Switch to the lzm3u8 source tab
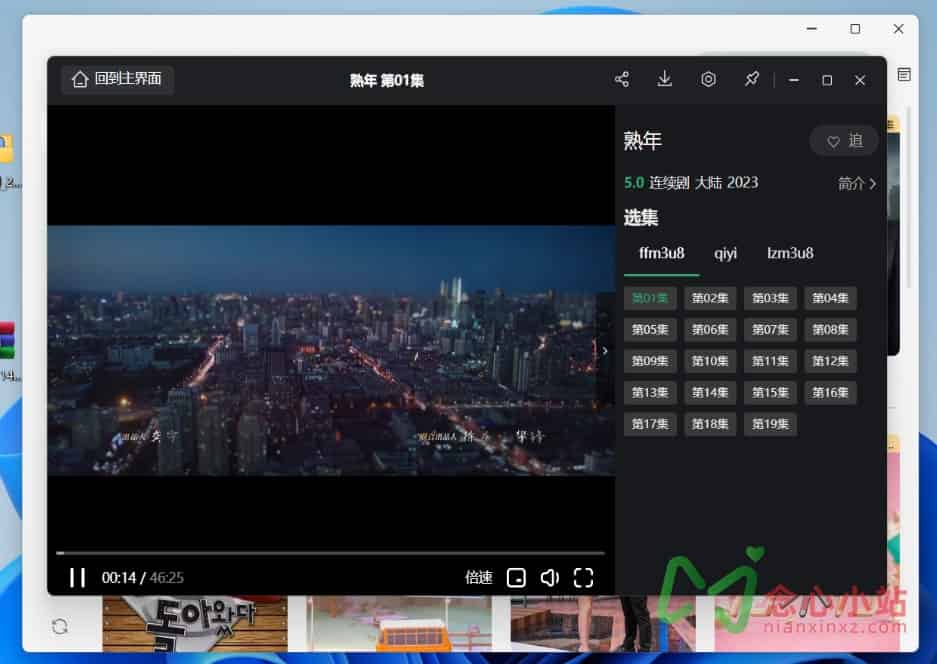Screen dimensions: 937x664 pos(789,253)
